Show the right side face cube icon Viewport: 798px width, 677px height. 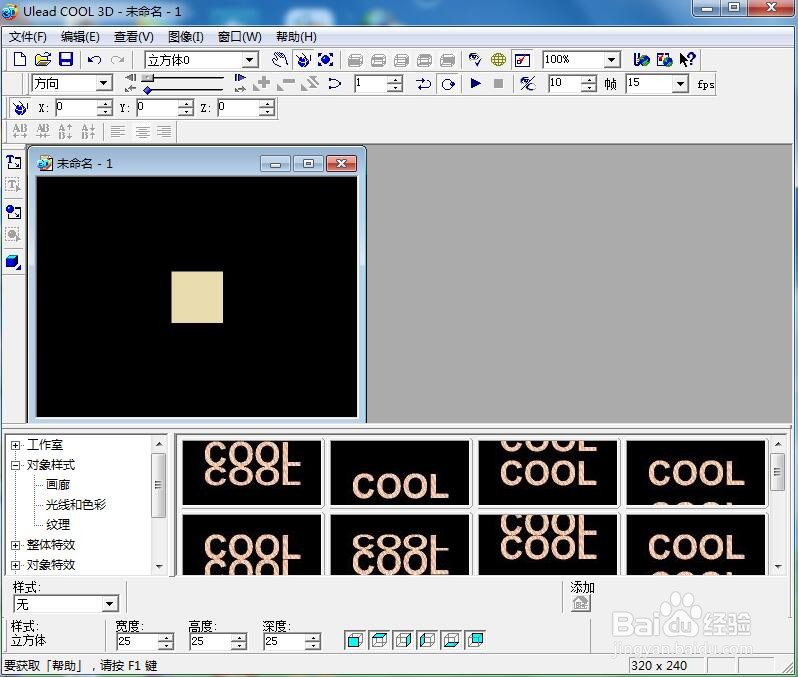pos(403,640)
